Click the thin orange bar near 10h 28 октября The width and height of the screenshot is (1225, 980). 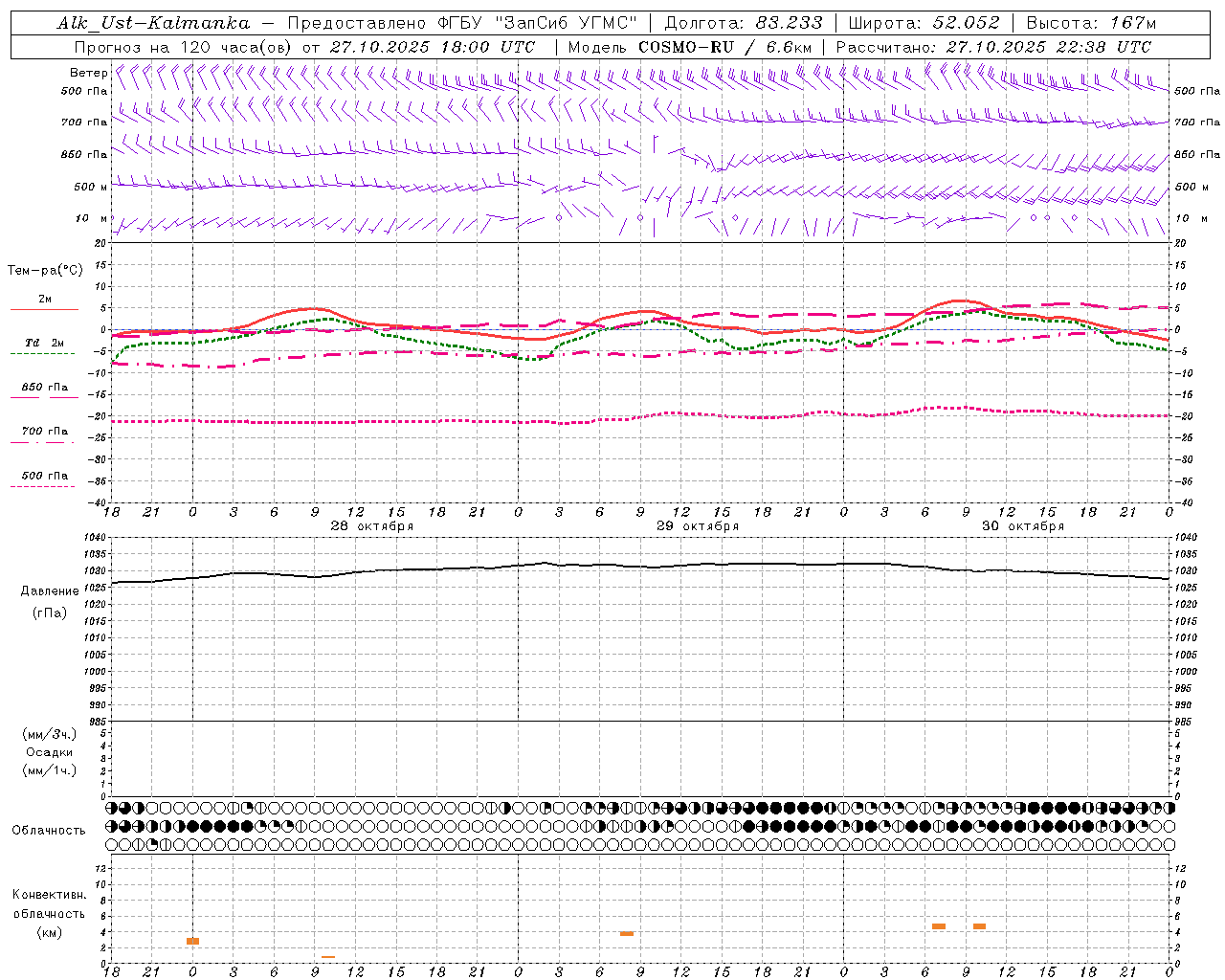point(328,957)
